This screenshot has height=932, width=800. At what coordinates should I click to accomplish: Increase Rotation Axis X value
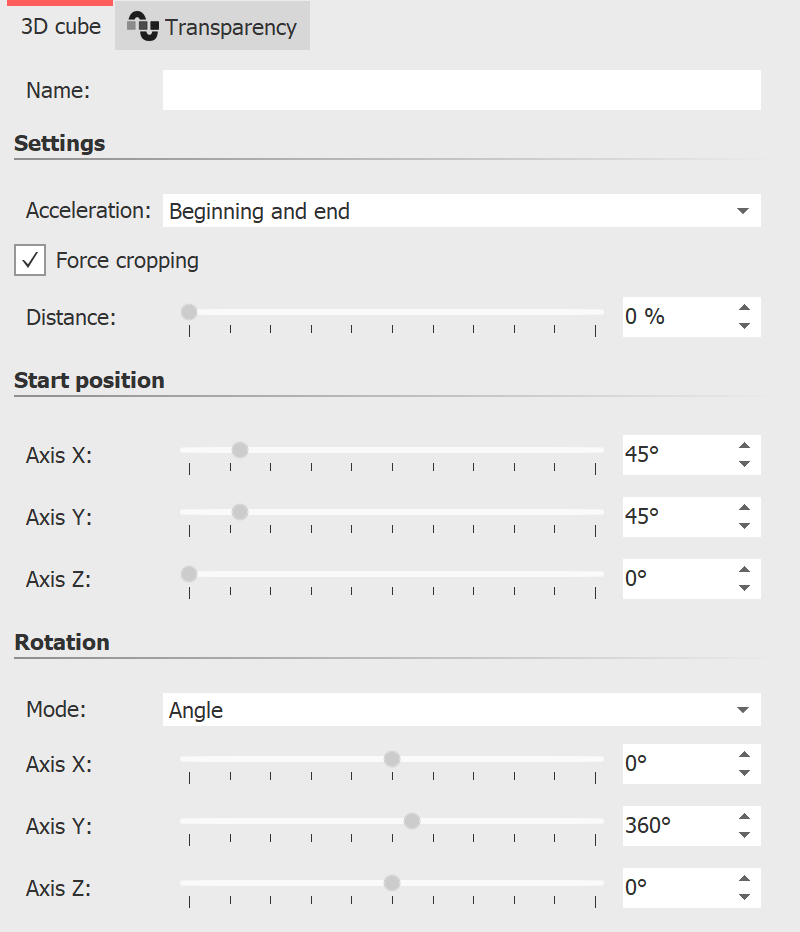pos(743,755)
